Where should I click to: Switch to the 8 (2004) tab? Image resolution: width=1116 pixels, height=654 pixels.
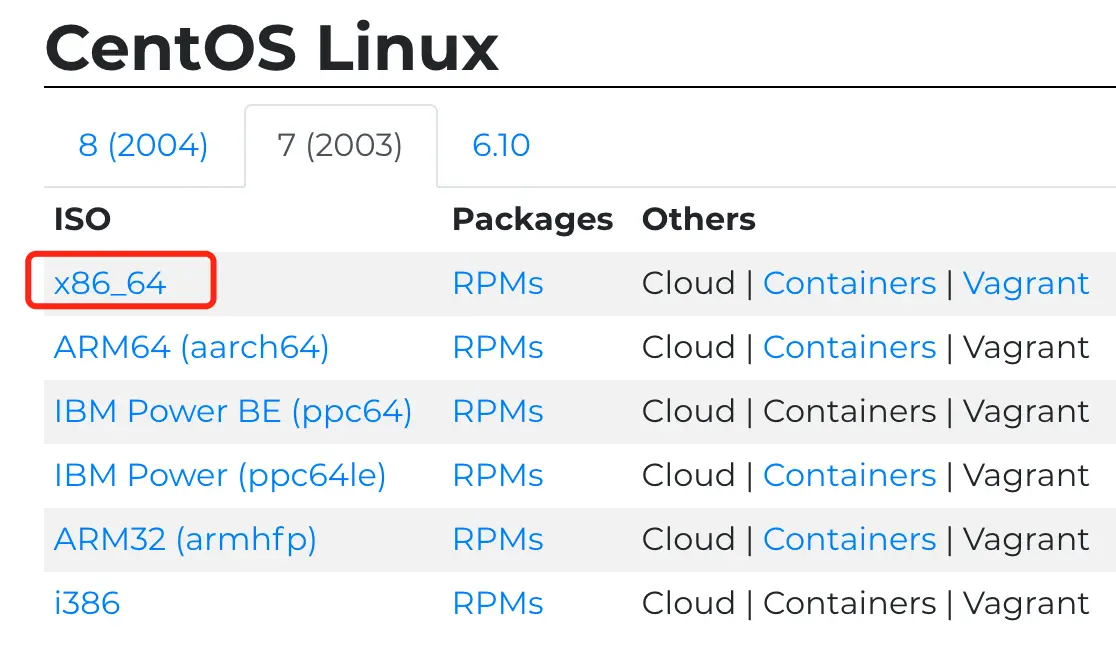(143, 146)
